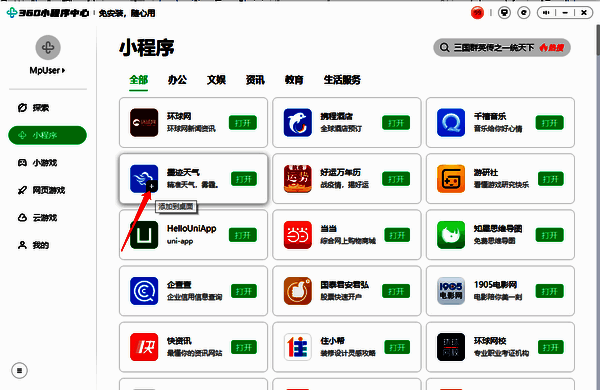Viewport: 600px width, 390px height.
Task: Click the hamburger menu icon at sidebar bottom
Action: click(x=20, y=370)
